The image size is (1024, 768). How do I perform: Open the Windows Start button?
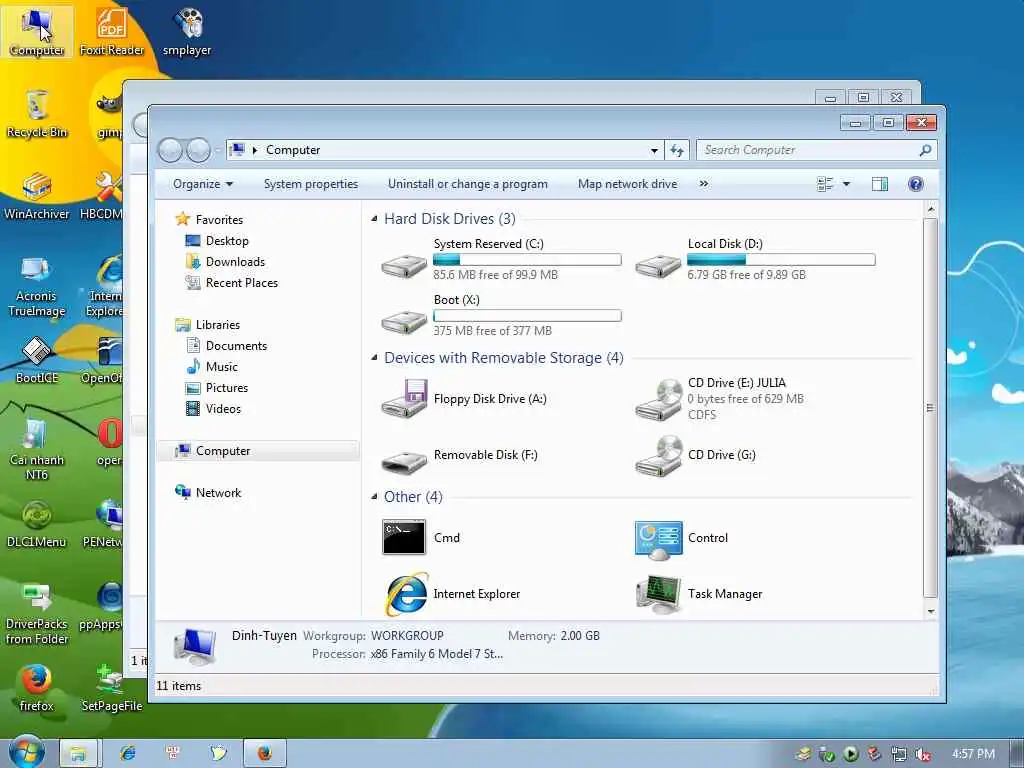(27, 752)
